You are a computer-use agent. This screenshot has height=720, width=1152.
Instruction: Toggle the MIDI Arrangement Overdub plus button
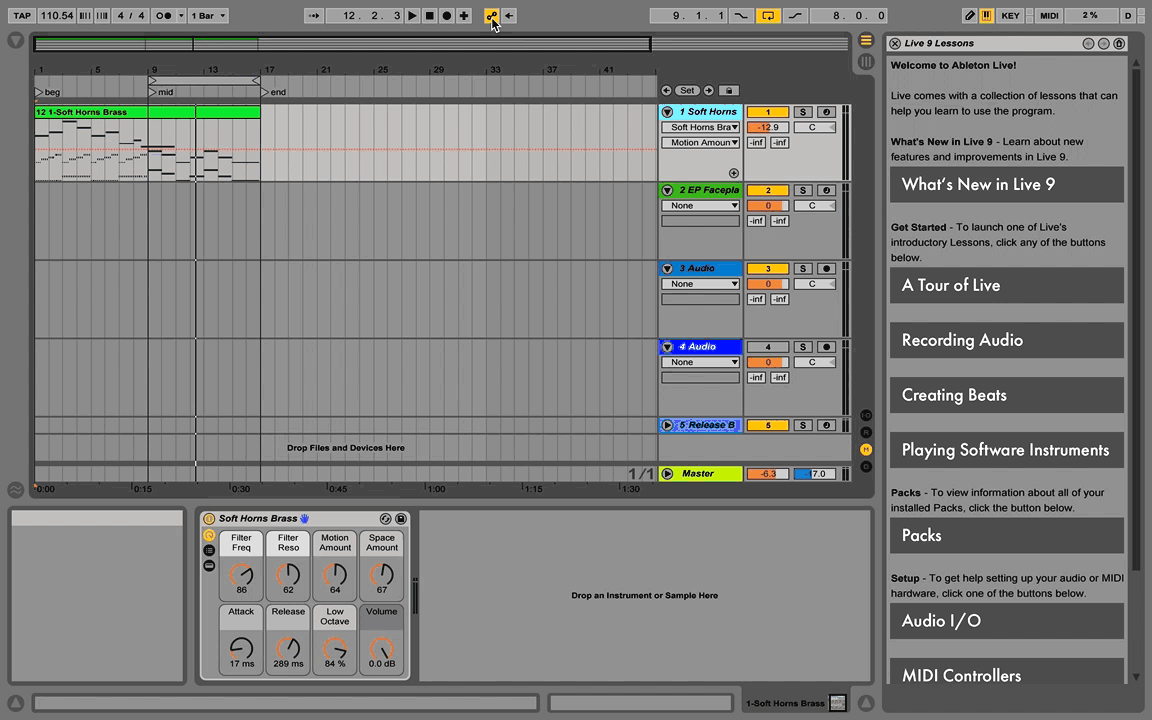(x=464, y=15)
